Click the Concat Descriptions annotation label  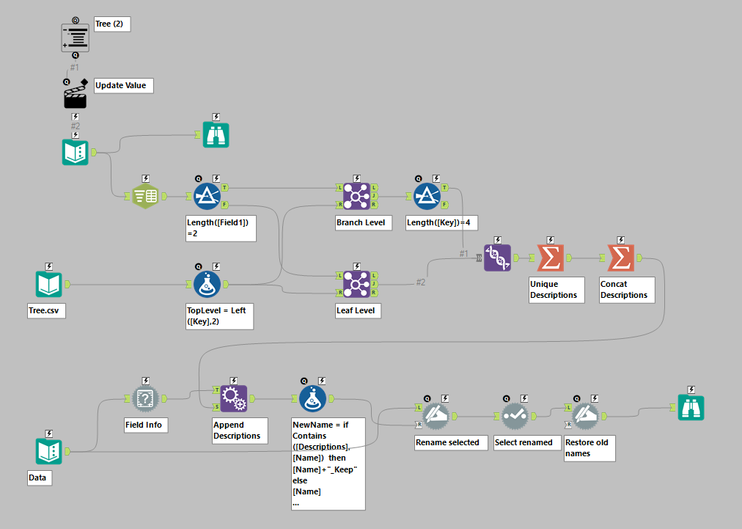click(627, 290)
